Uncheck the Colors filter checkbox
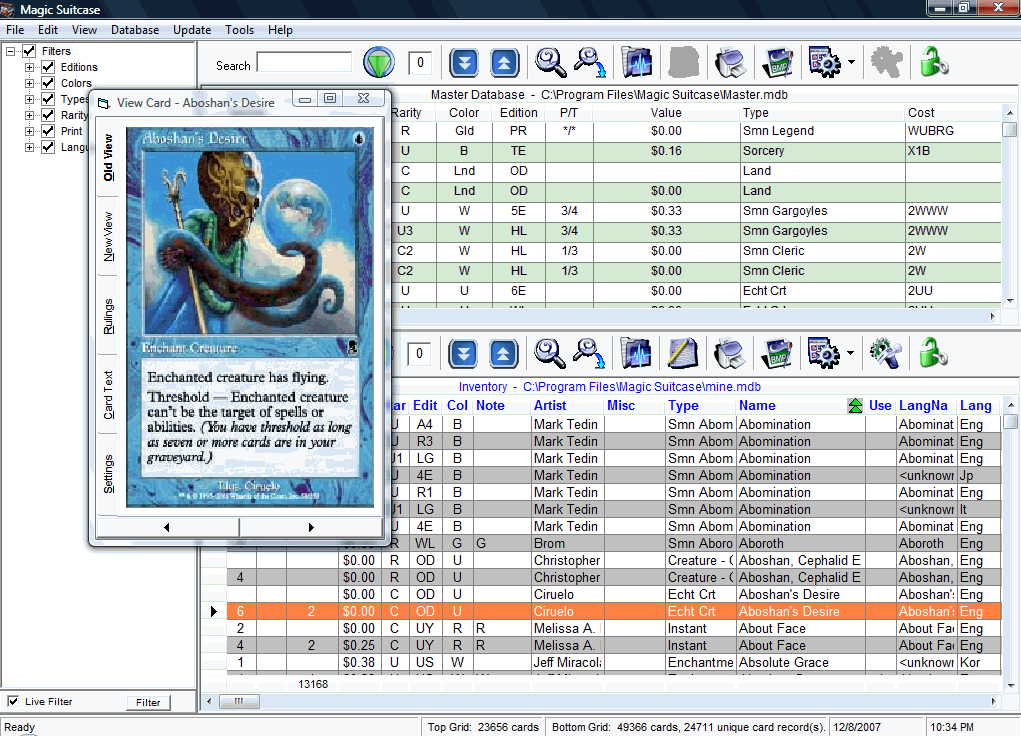The width and height of the screenshot is (1021, 736). (48, 83)
